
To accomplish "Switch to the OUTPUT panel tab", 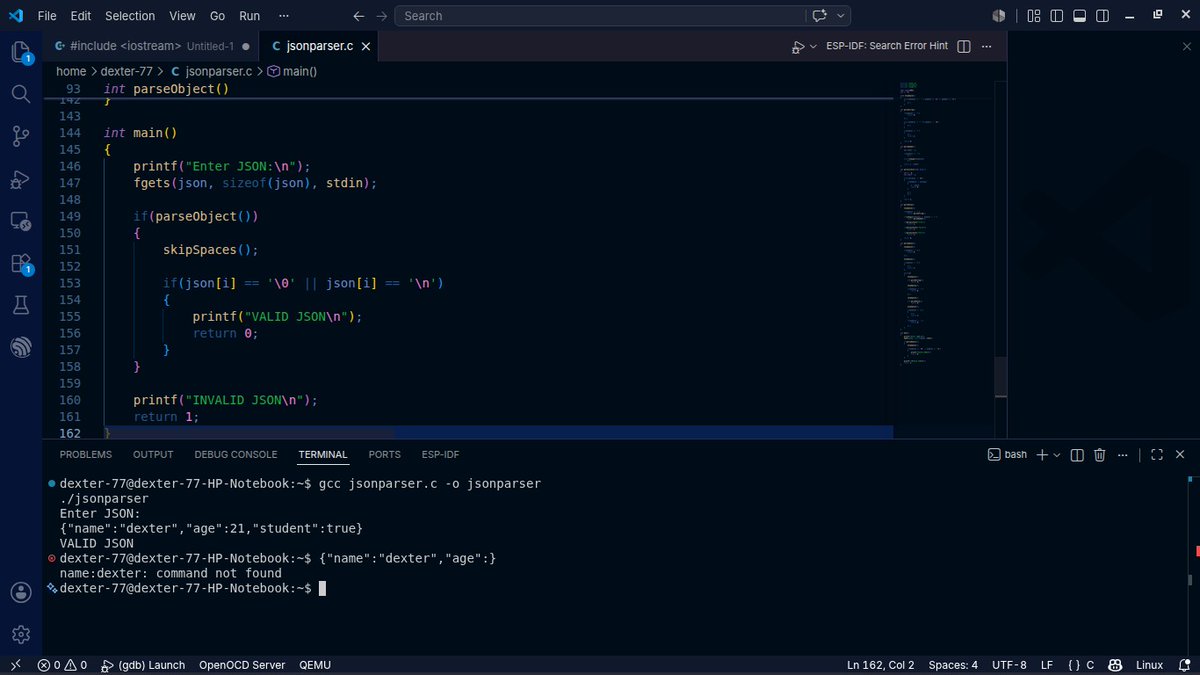I will coord(153,454).
